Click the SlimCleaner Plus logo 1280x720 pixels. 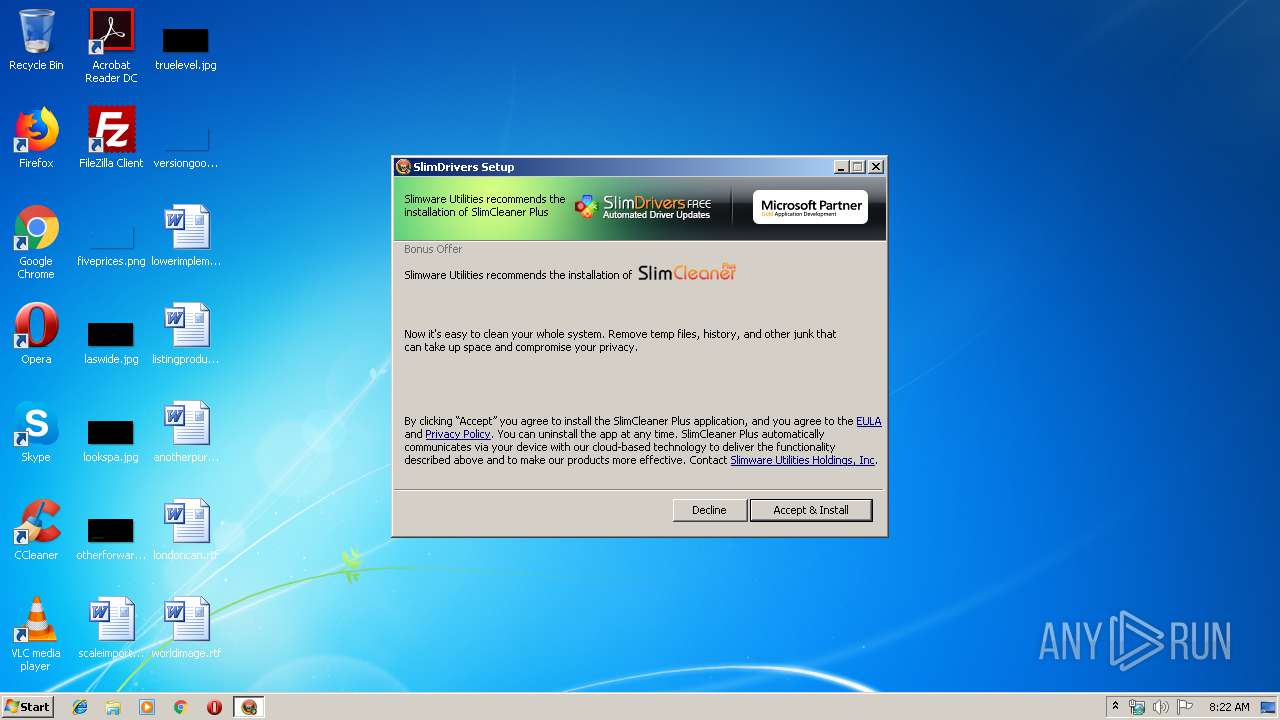click(687, 272)
